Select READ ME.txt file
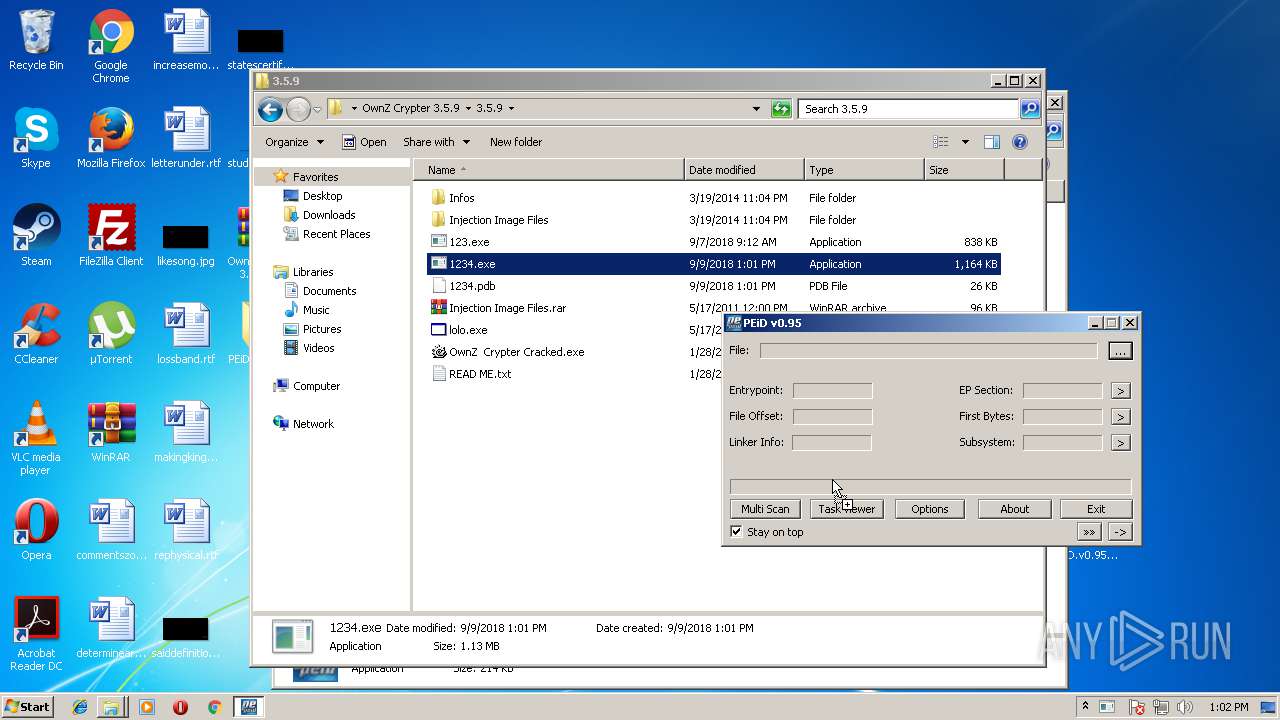Screen dimensions: 1280x720 480,374
